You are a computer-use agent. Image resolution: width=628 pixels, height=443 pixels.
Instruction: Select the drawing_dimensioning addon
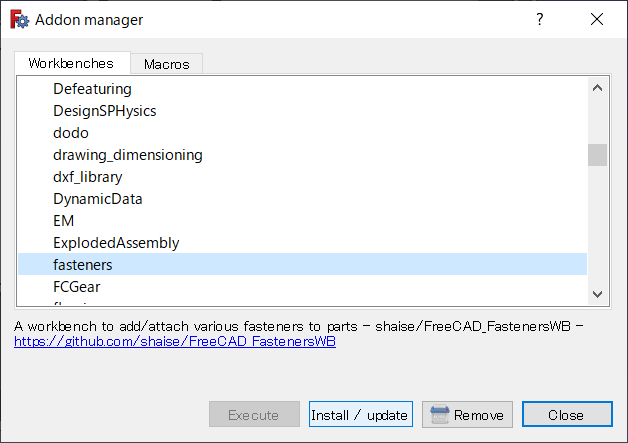click(x=127, y=155)
